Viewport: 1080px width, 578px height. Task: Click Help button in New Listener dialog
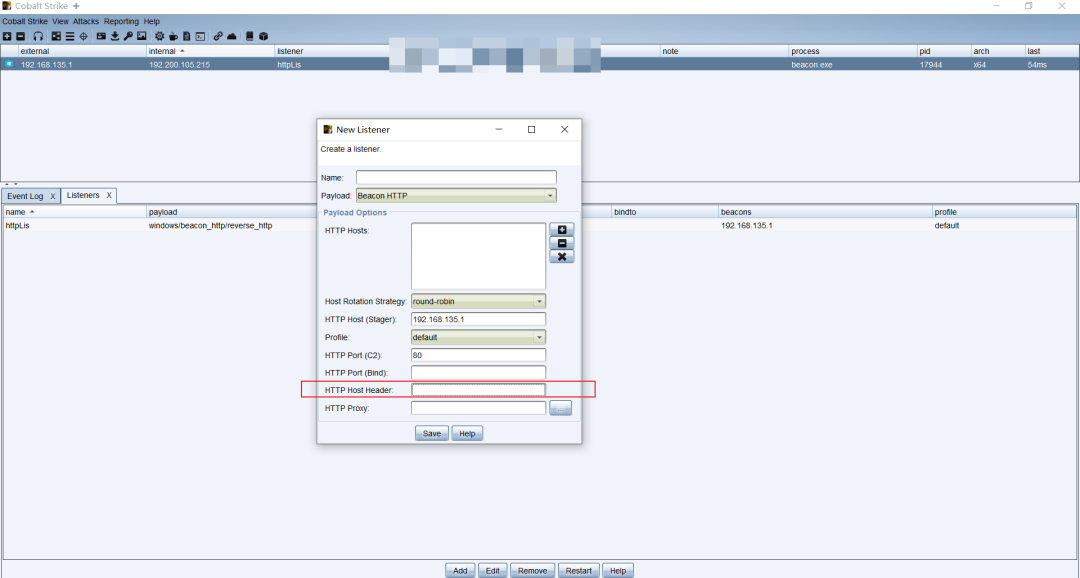click(x=467, y=433)
